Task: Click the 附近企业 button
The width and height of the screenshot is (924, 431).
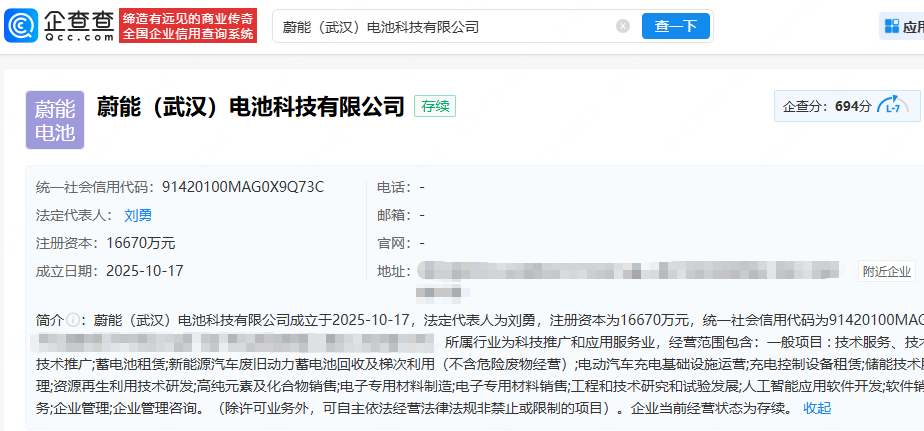Action: click(886, 271)
